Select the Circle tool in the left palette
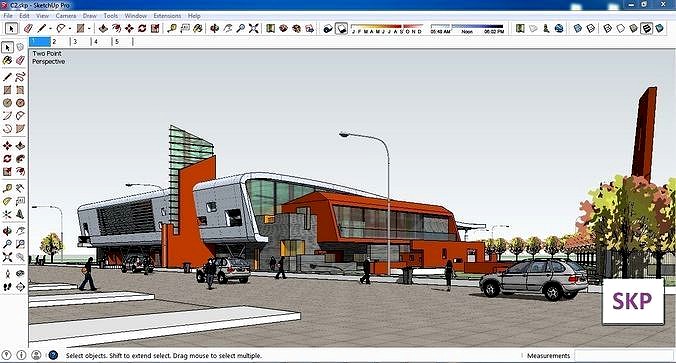Screen dimensions: 676x363 7,103
